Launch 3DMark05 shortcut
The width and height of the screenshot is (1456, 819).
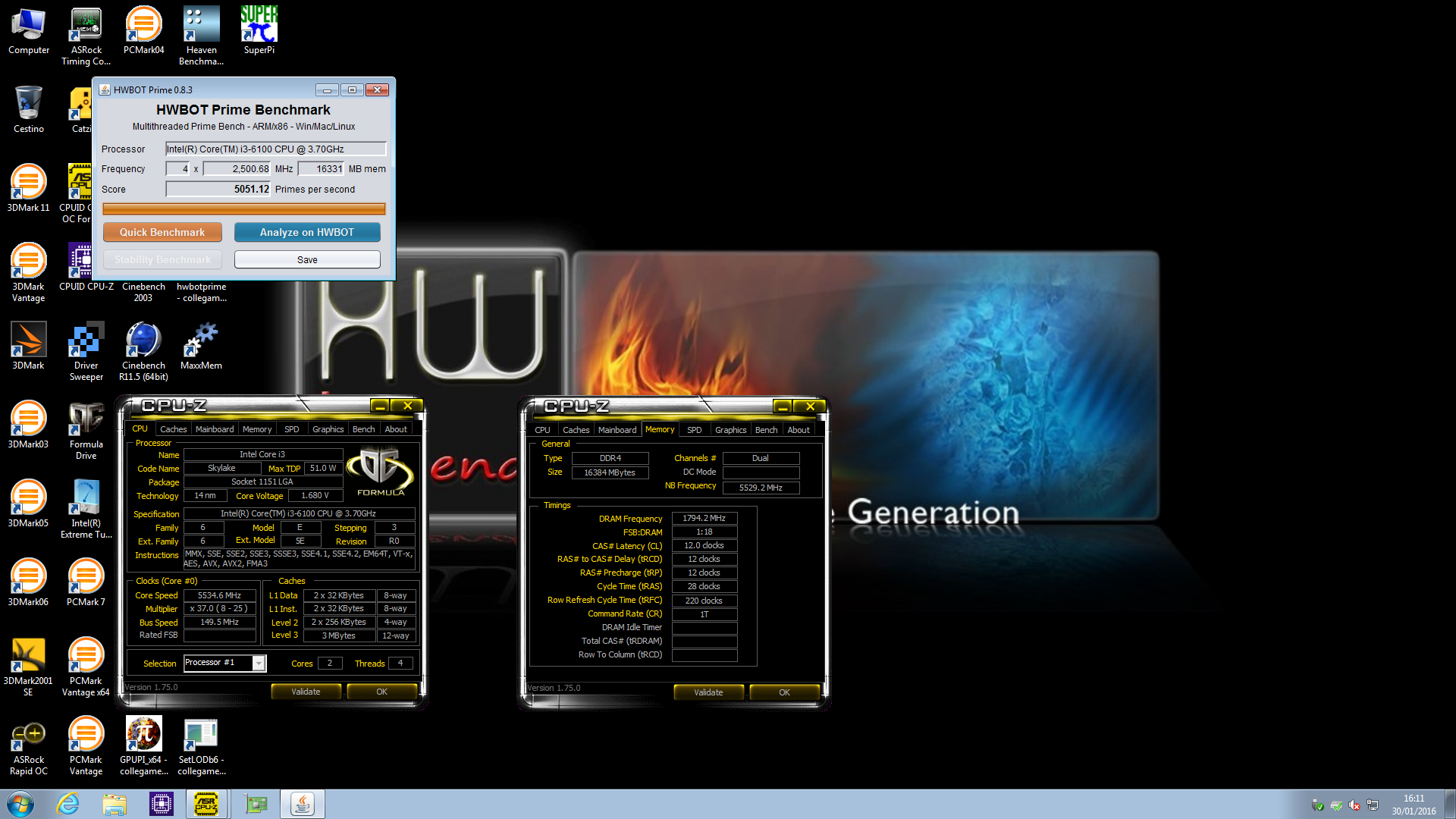(x=29, y=505)
